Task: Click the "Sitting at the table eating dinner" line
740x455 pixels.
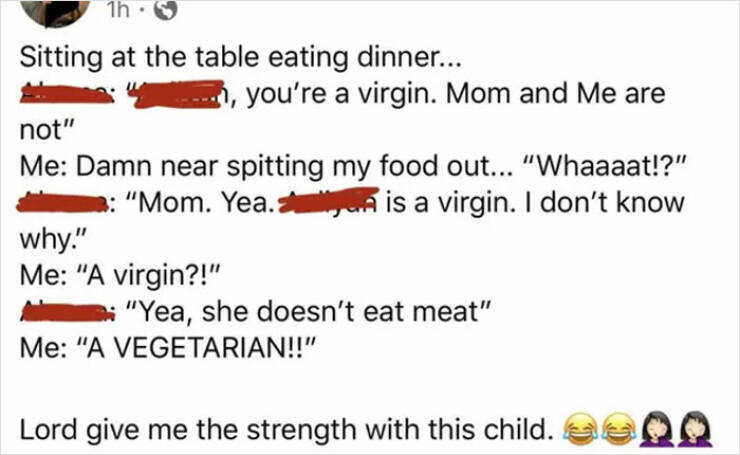Action: pyautogui.click(x=240, y=58)
